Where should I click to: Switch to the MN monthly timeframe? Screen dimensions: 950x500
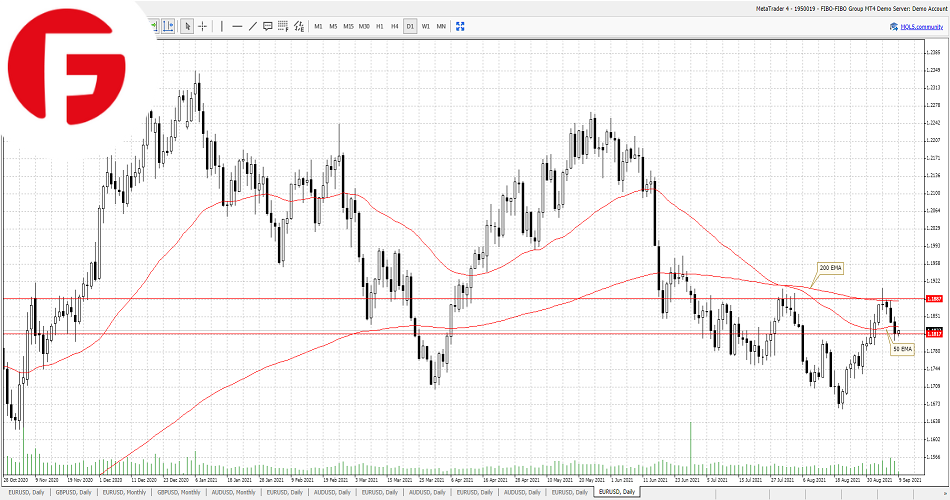pyautogui.click(x=441, y=26)
